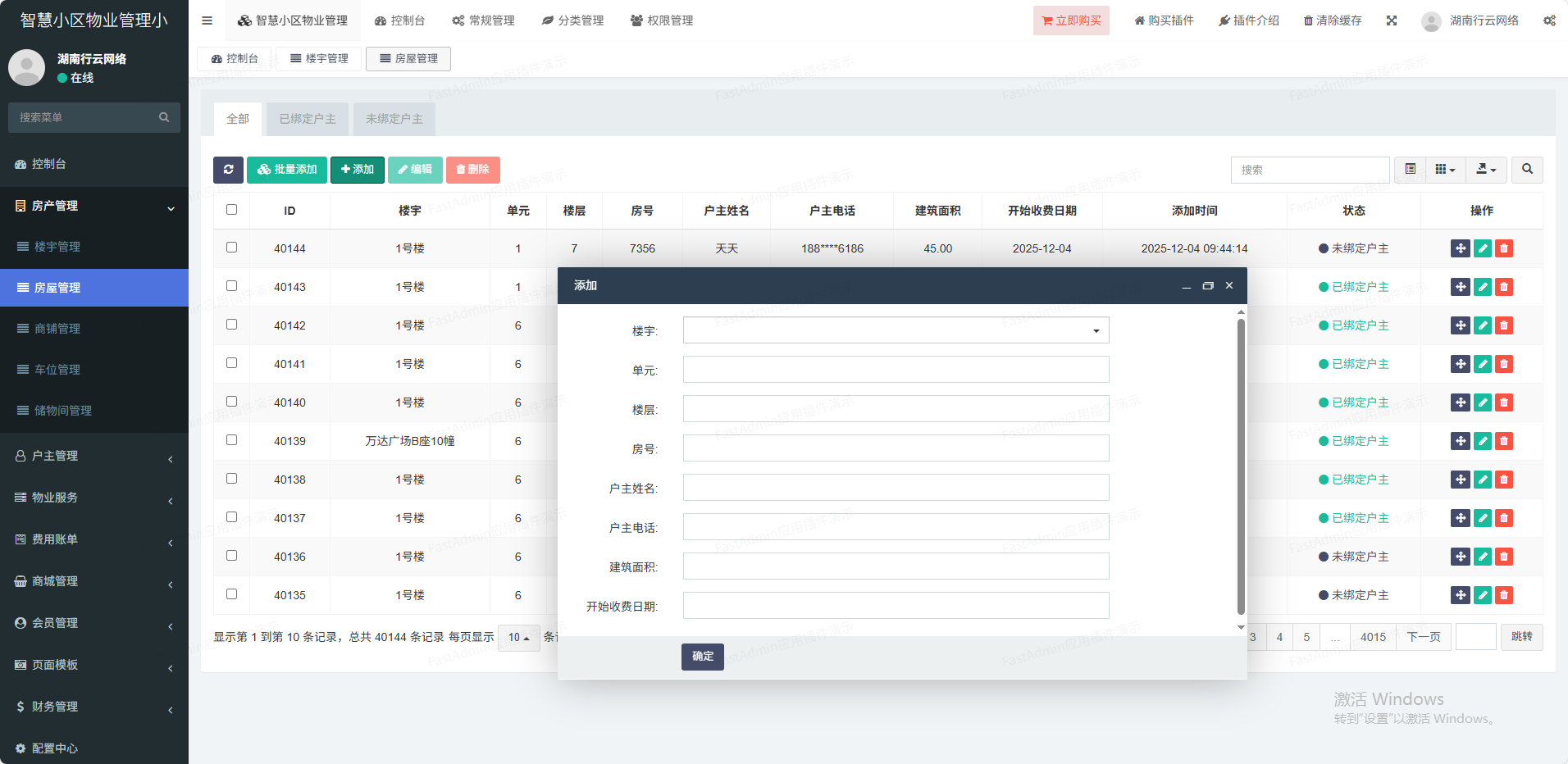Switch to the 已绑定户主 tab
The width and height of the screenshot is (1568, 764).
pyautogui.click(x=308, y=119)
